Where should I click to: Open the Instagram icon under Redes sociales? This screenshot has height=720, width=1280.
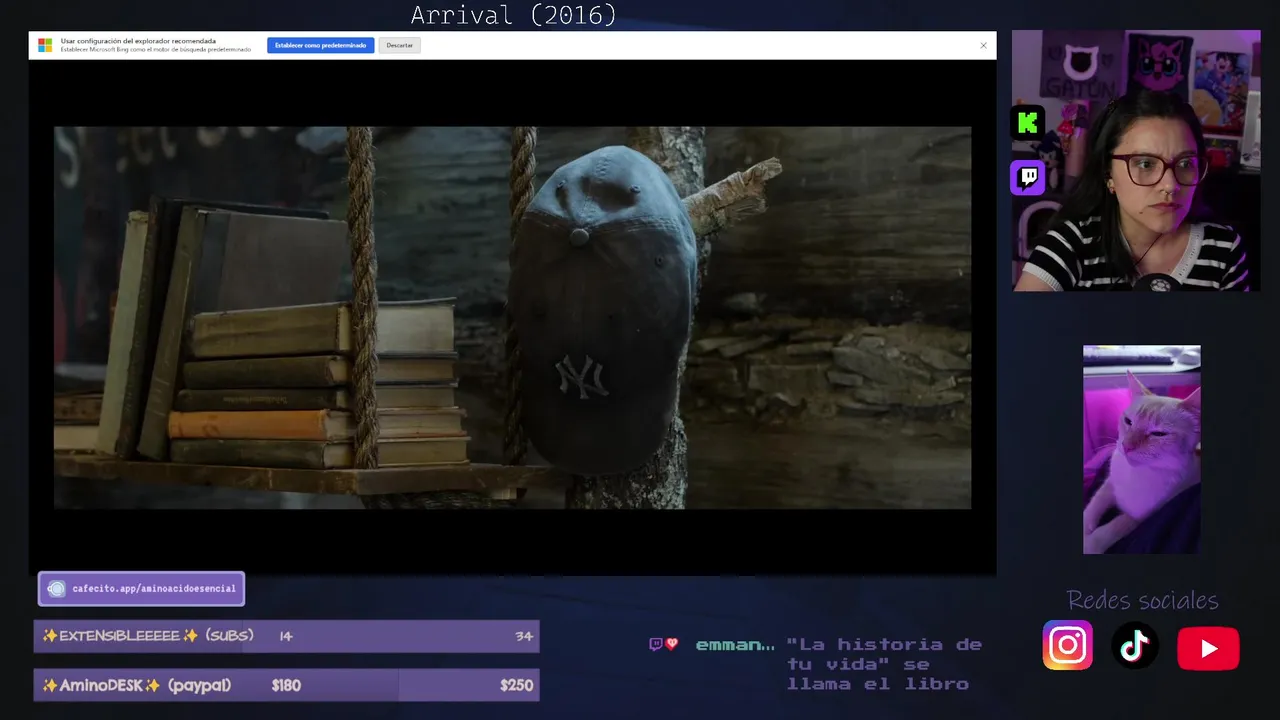click(x=1067, y=645)
